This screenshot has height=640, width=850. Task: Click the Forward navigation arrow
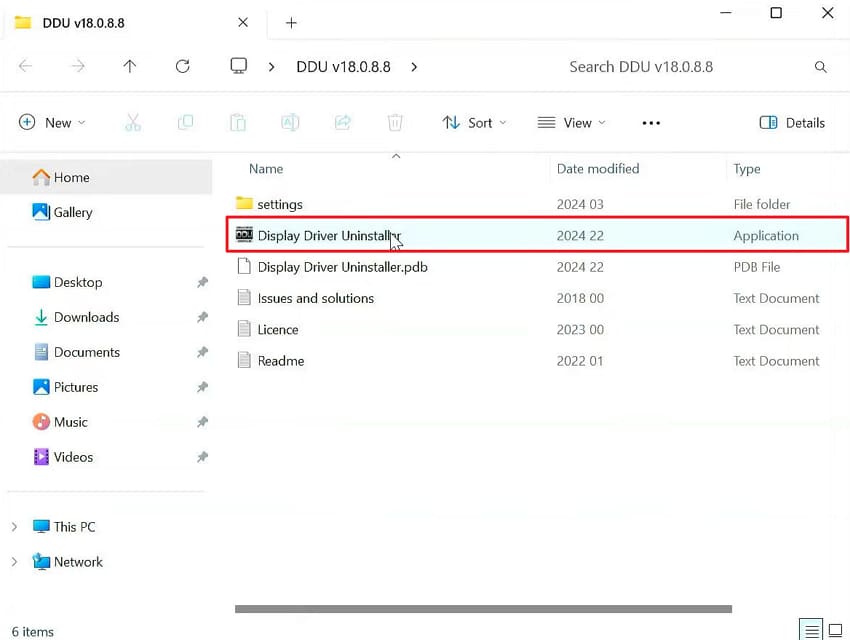point(78,66)
